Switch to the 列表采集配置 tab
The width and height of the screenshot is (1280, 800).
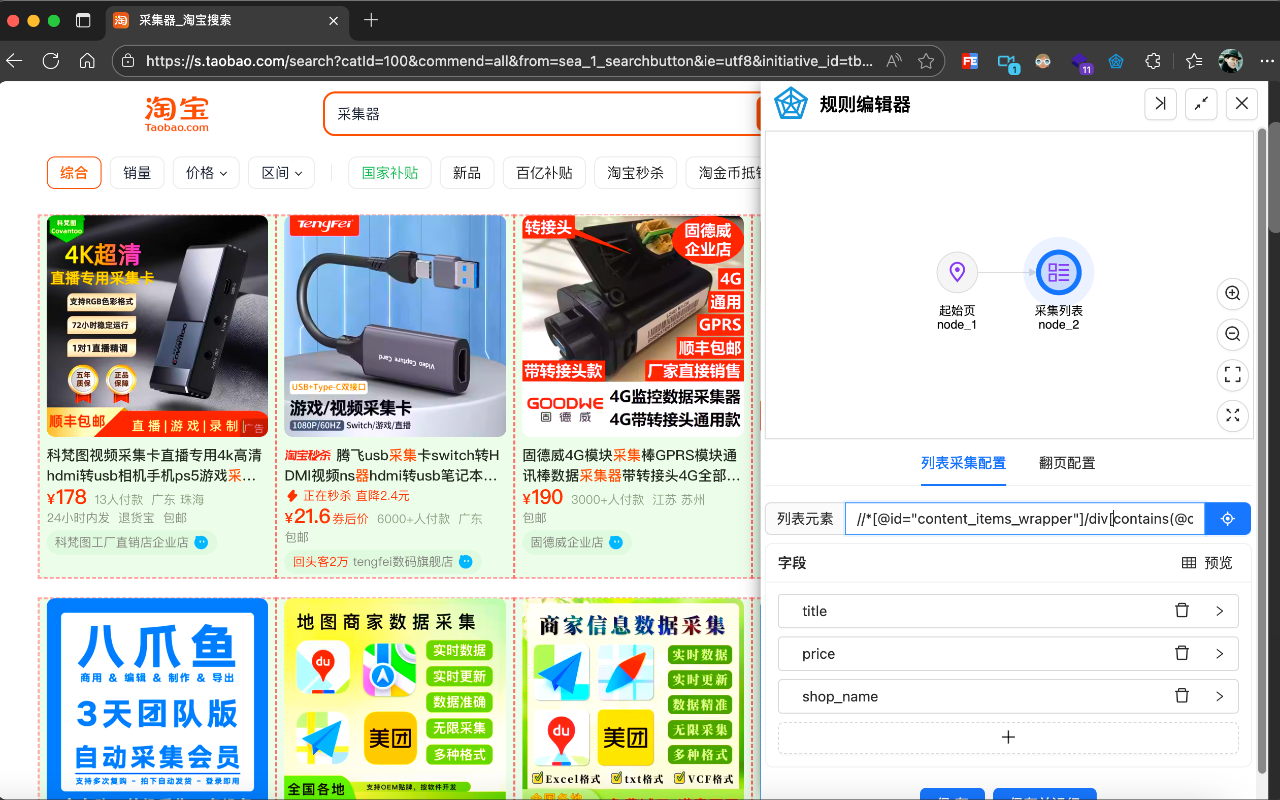point(963,463)
